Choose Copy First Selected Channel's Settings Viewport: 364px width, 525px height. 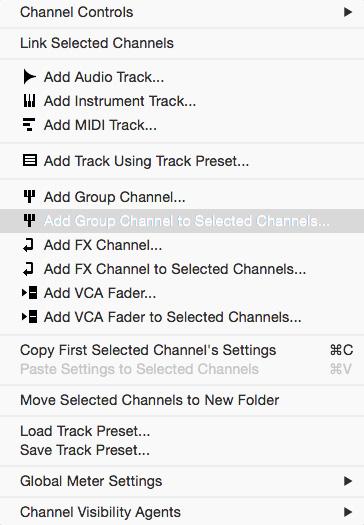(x=182, y=350)
